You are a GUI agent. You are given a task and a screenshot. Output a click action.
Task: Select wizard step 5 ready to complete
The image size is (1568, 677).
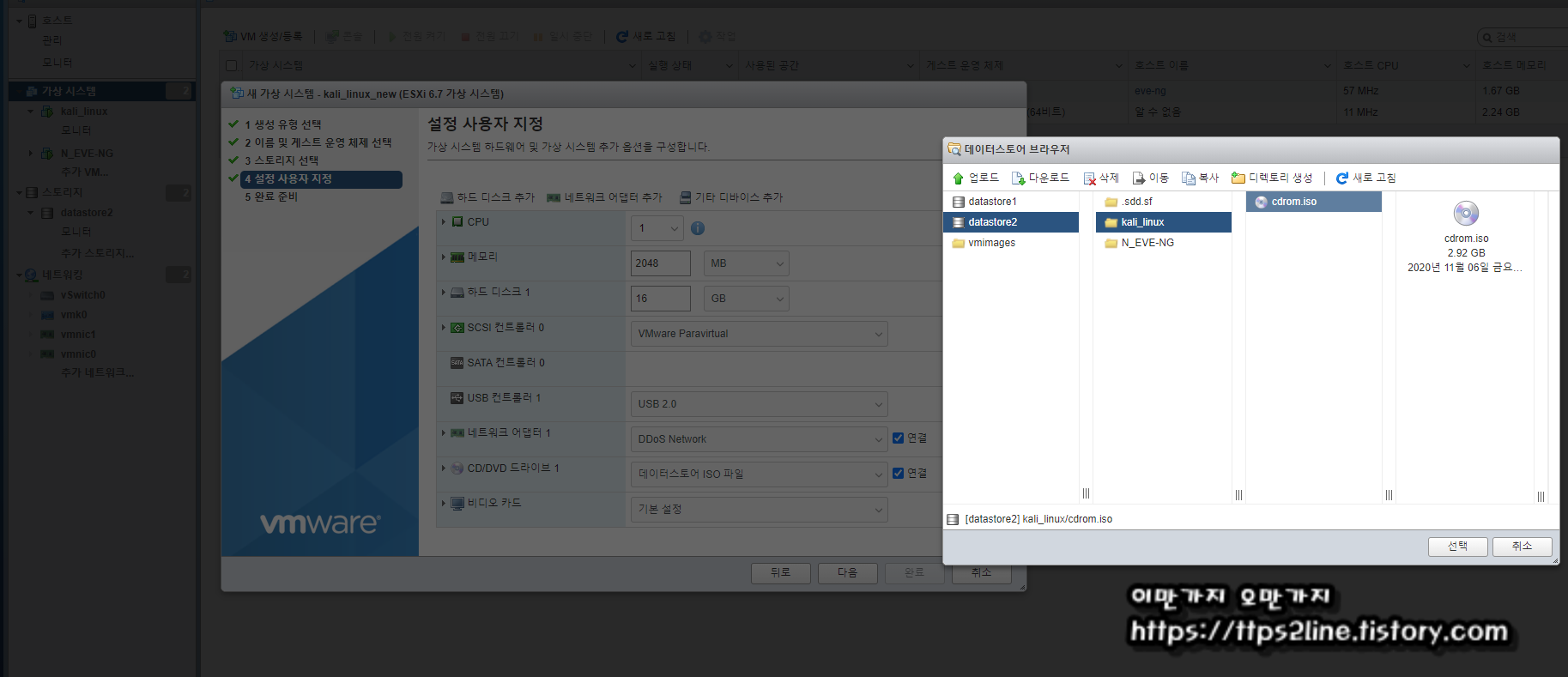point(271,196)
